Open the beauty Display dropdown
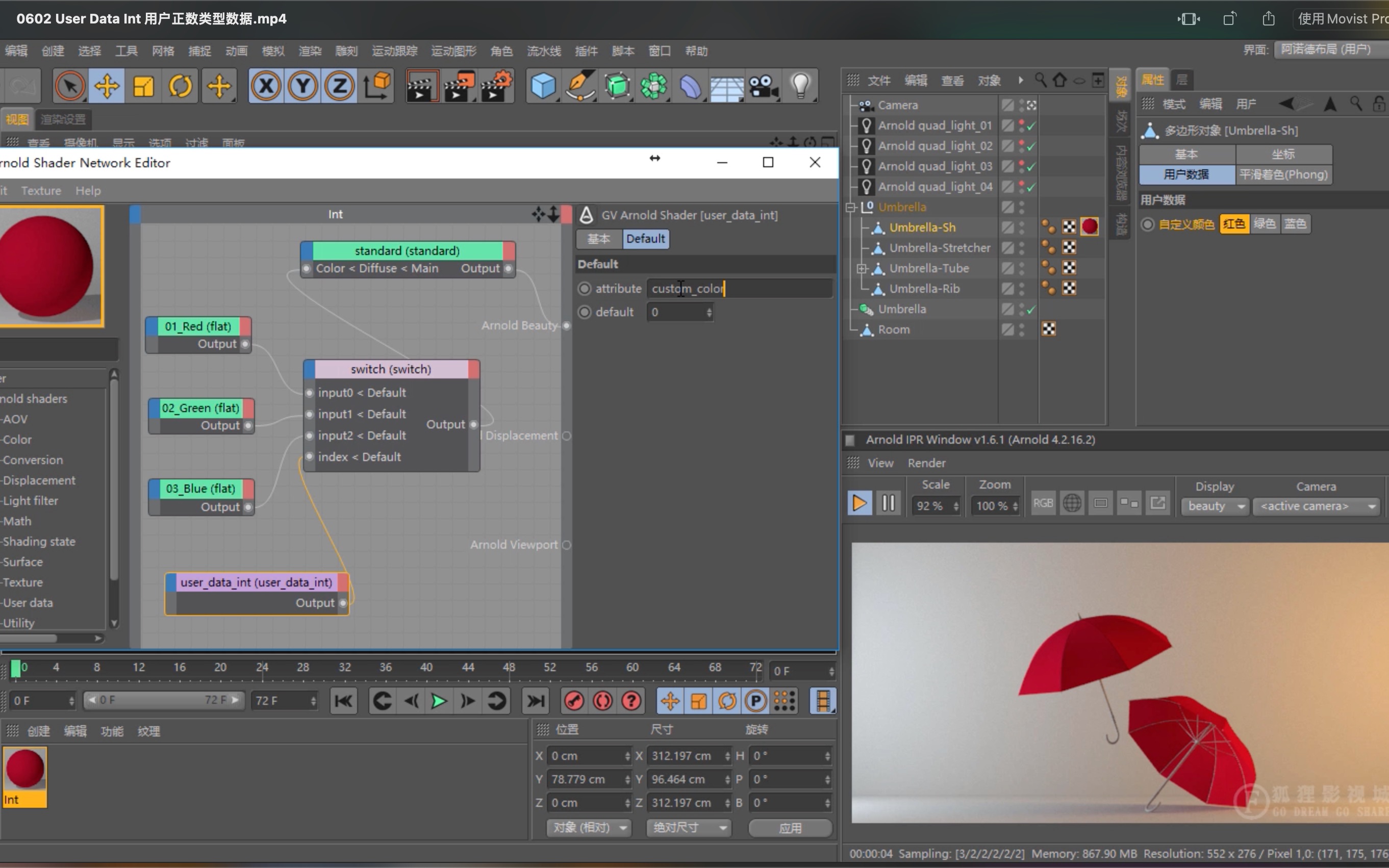1389x868 pixels. tap(1215, 506)
